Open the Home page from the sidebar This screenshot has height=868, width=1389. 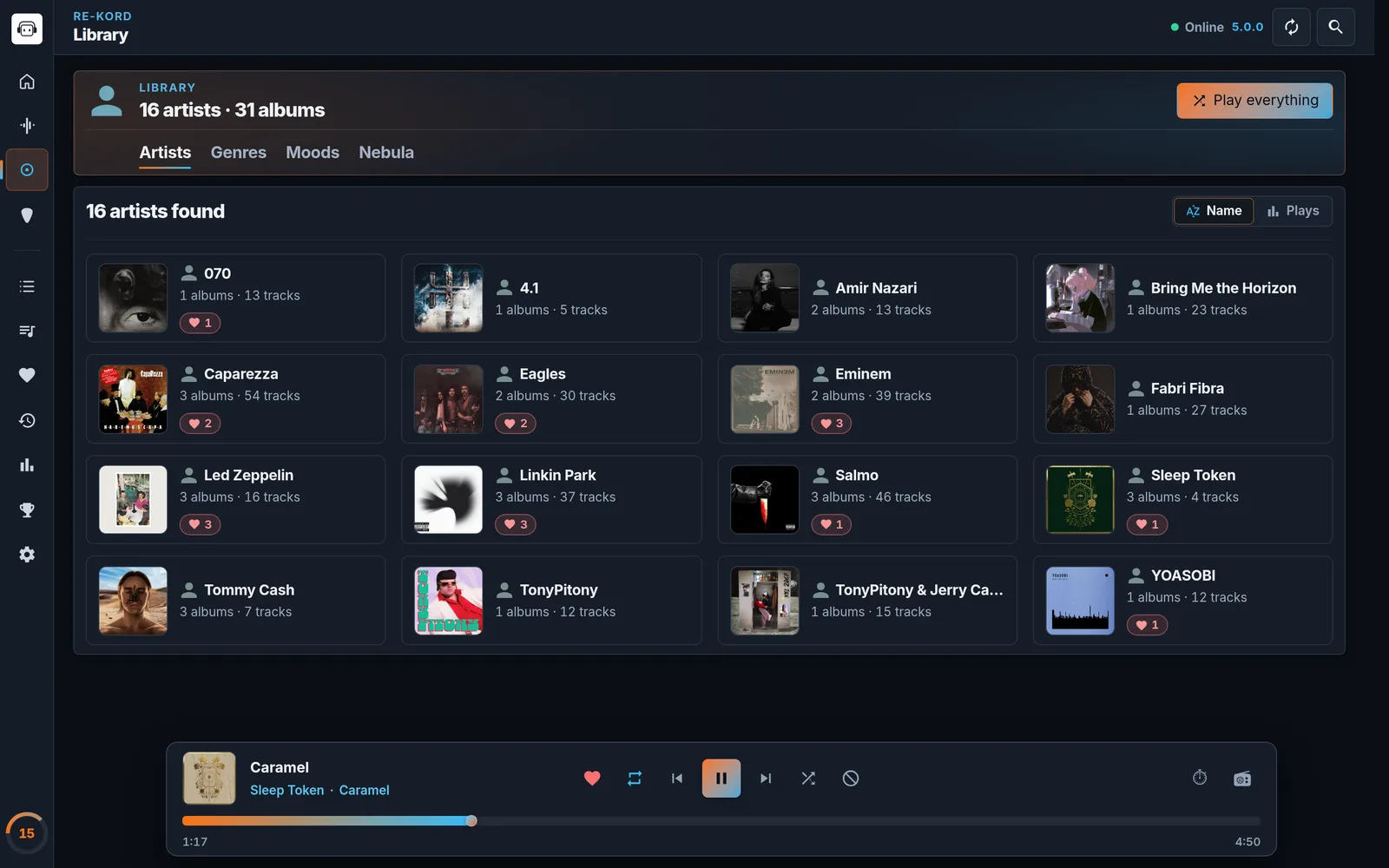27,82
